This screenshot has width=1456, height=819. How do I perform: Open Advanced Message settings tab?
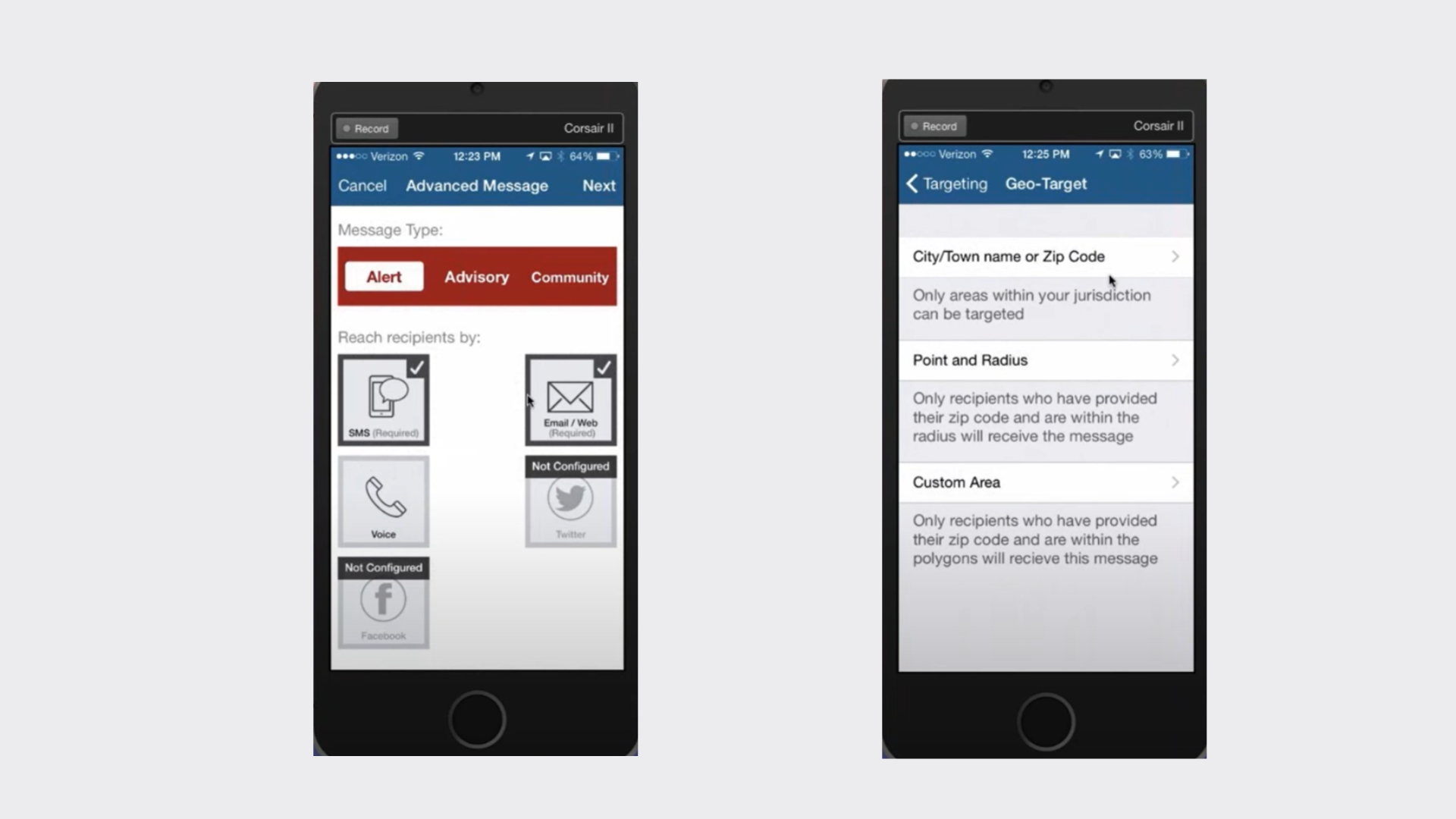coord(477,185)
